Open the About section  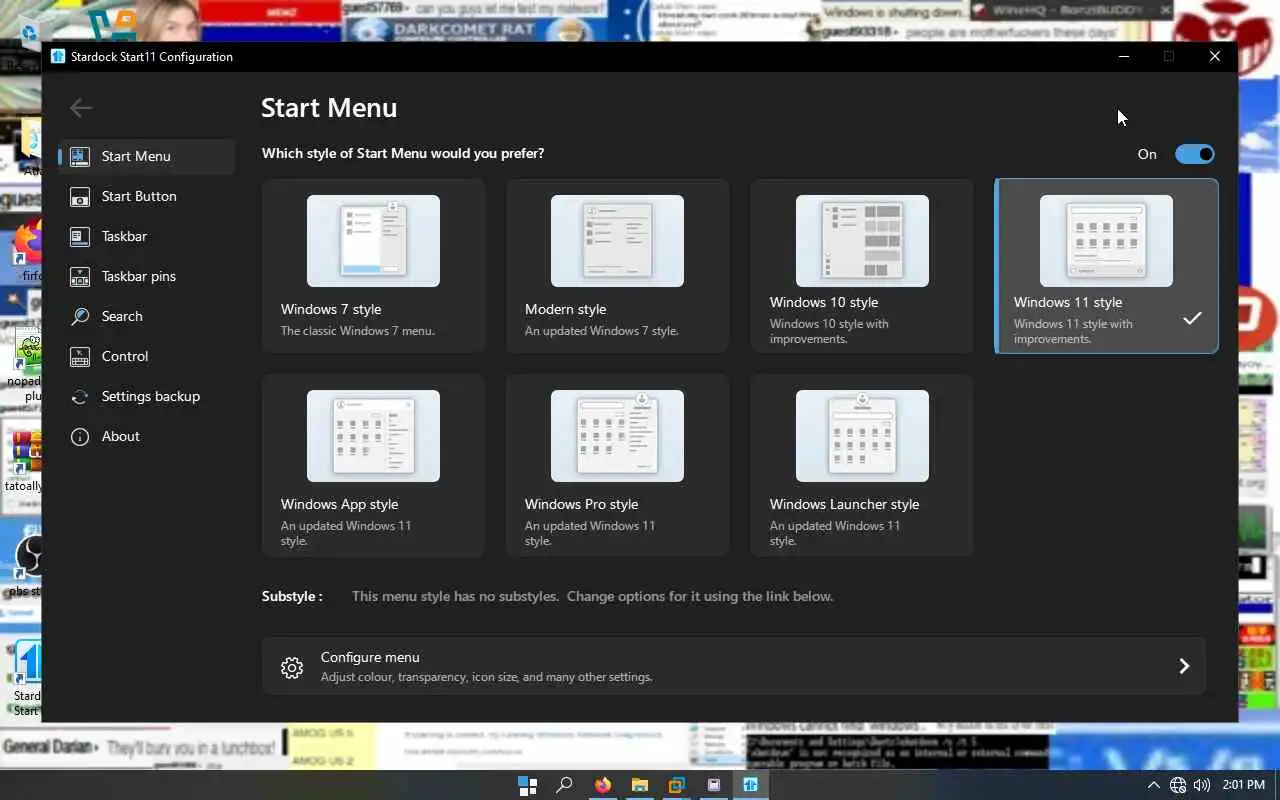(147, 436)
